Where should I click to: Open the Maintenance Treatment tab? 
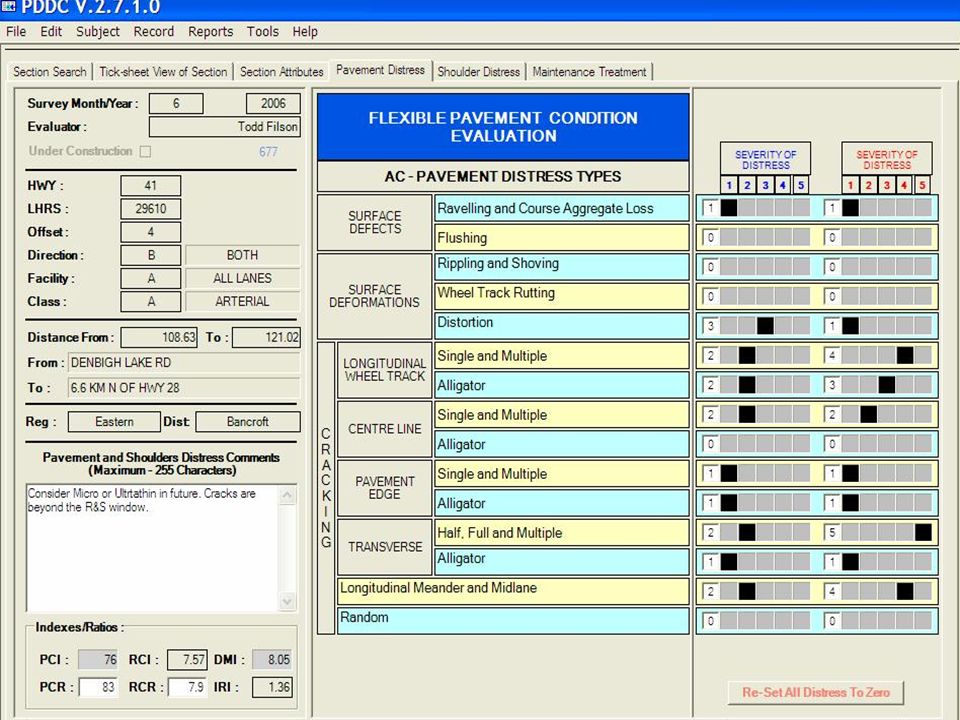pos(590,72)
